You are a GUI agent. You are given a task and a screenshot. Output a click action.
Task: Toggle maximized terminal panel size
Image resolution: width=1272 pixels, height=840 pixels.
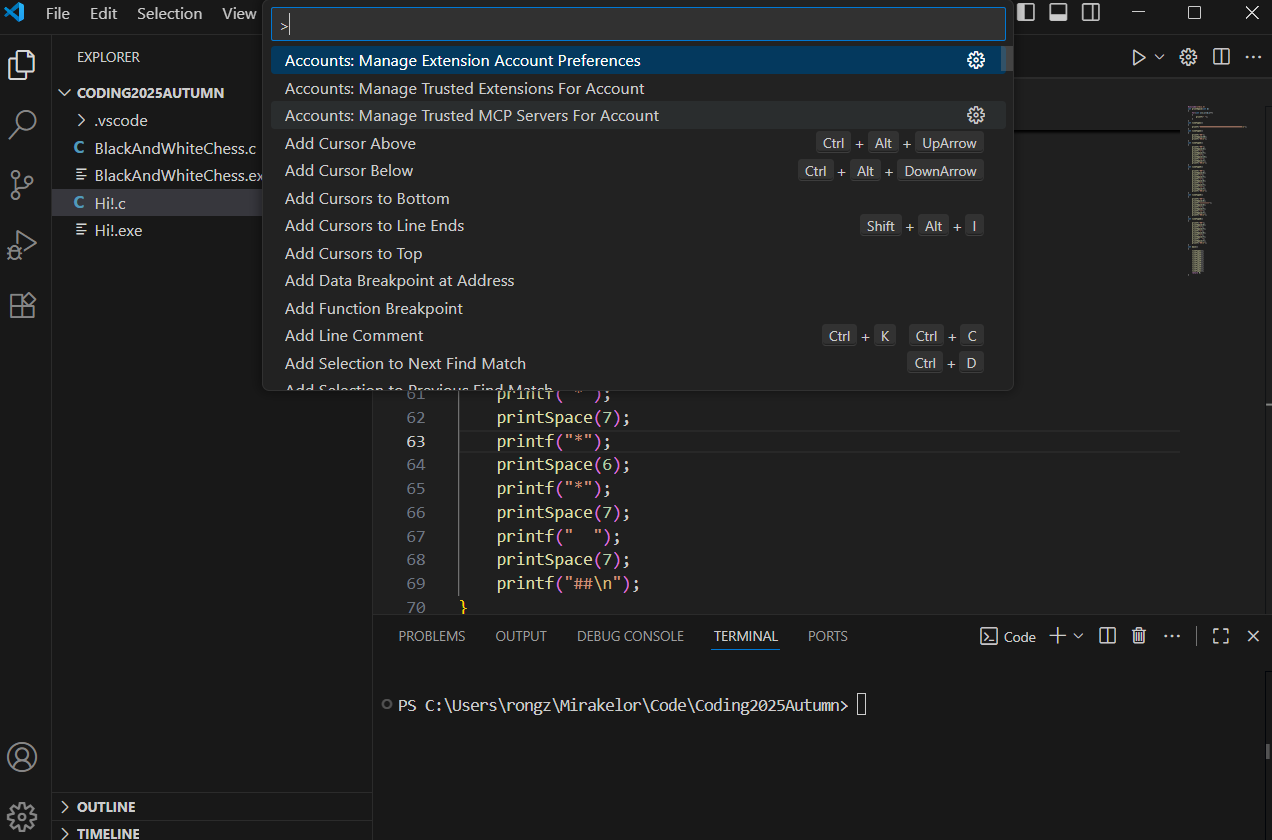click(1220, 636)
